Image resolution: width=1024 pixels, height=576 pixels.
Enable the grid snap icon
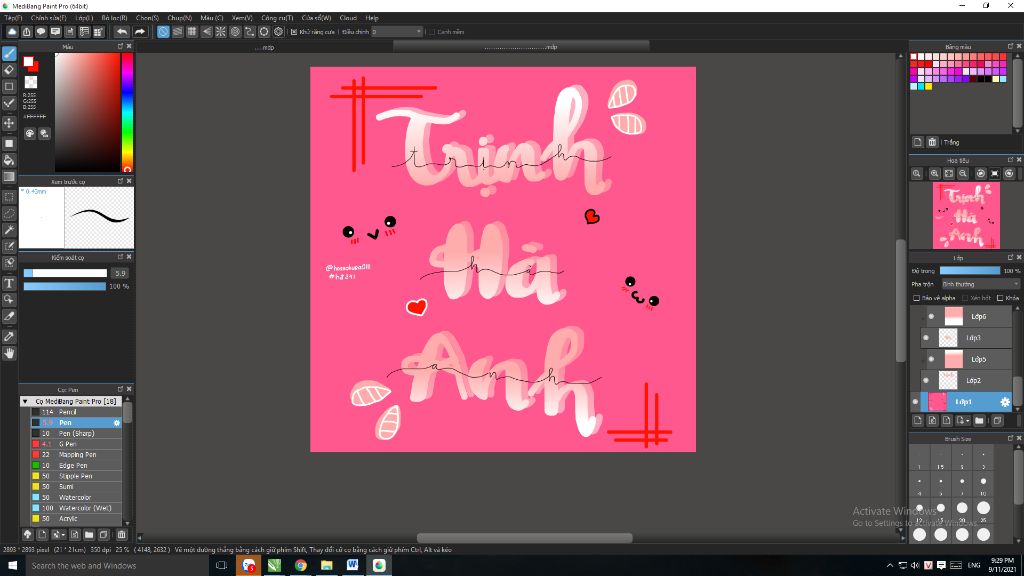pos(192,31)
